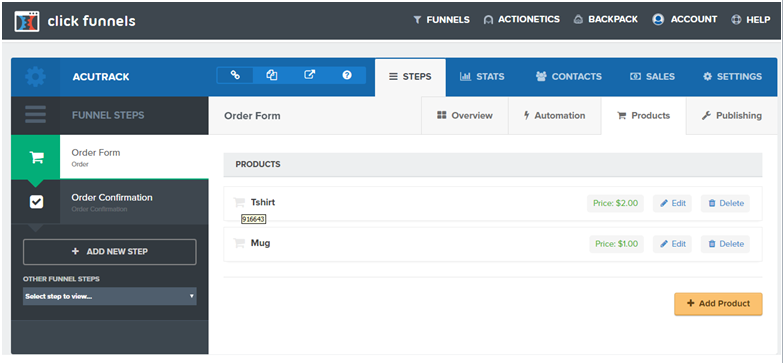Toggle the hamburger icon beside FUNNEL STEPS
This screenshot has height=363, width=783.
[x=35, y=115]
